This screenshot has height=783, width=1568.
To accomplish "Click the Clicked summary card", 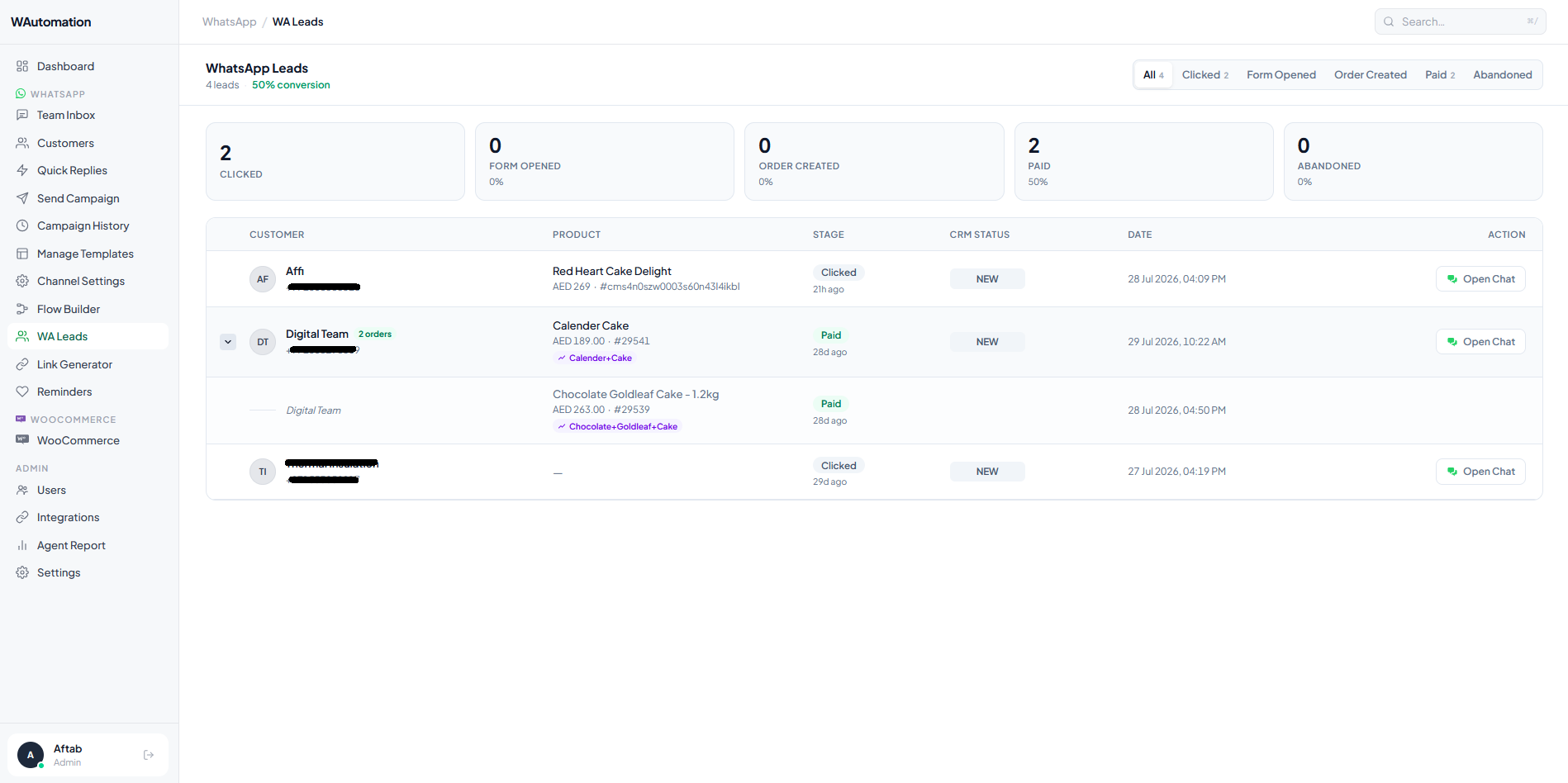I will 335,162.
